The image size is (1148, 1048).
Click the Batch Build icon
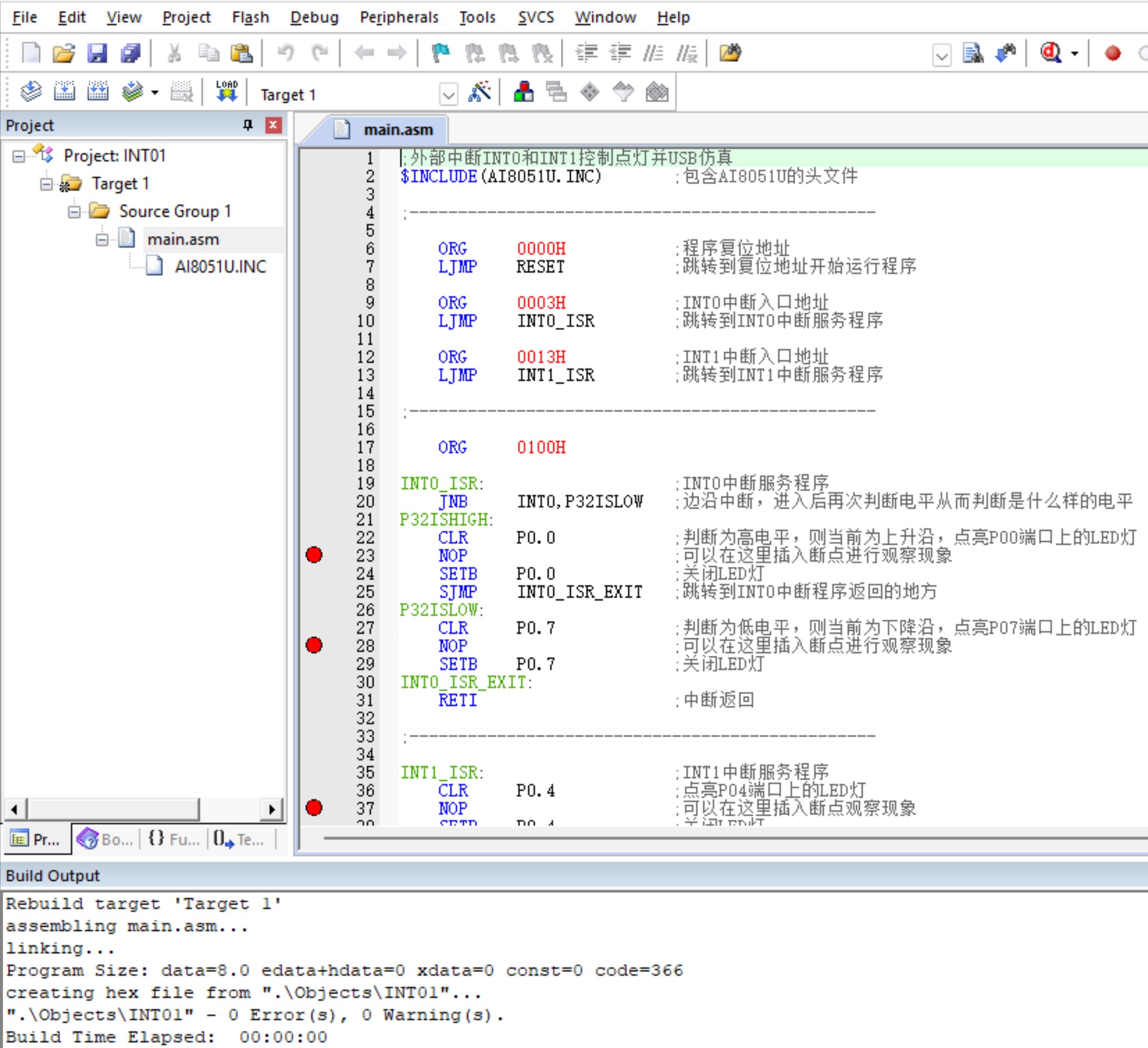[132, 91]
